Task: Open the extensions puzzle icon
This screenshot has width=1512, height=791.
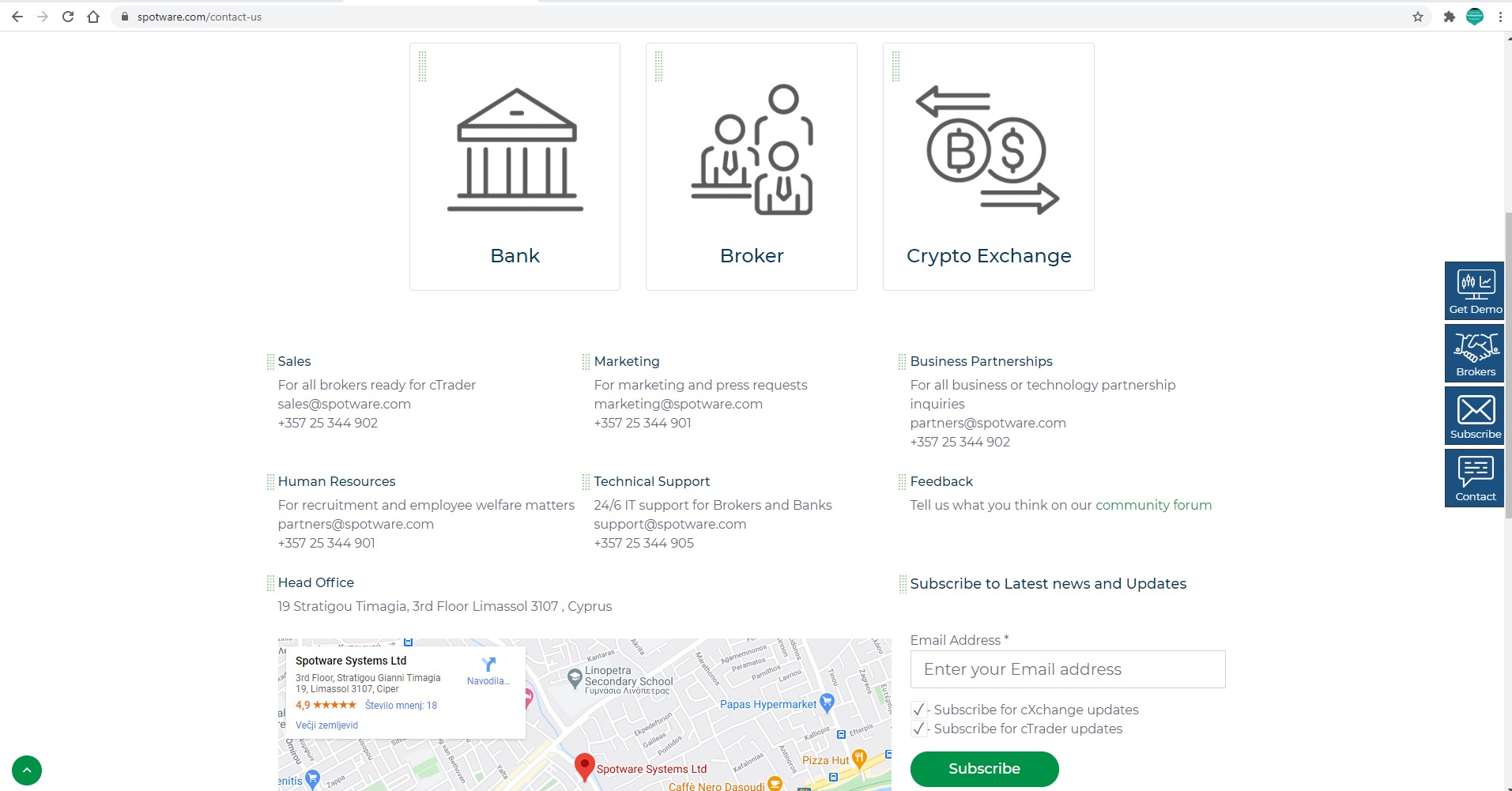Action: click(x=1449, y=17)
